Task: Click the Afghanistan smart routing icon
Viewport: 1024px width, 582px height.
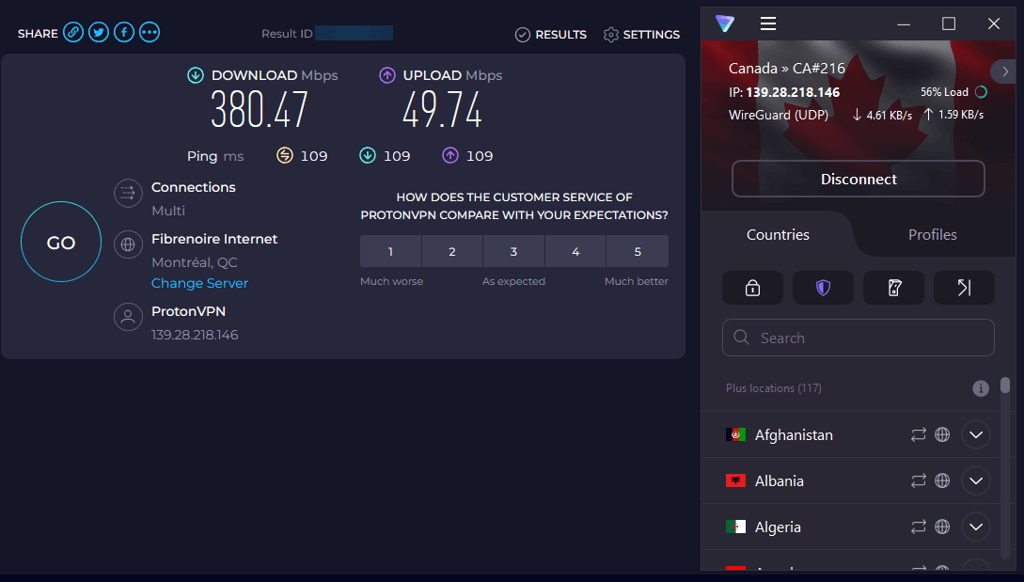Action: (918, 434)
